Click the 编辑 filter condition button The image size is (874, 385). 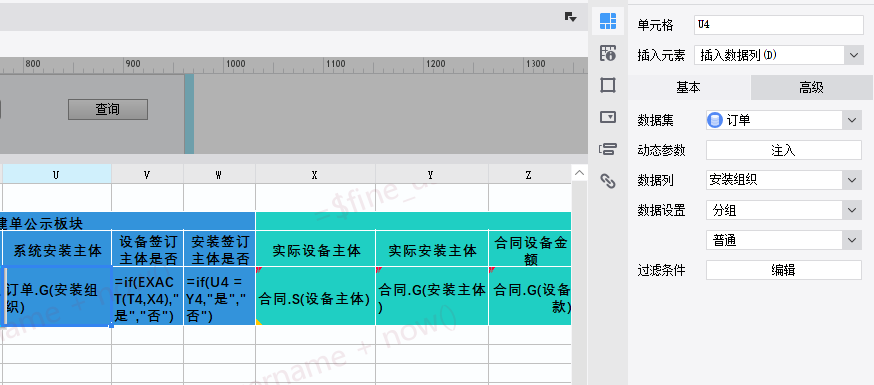784,270
